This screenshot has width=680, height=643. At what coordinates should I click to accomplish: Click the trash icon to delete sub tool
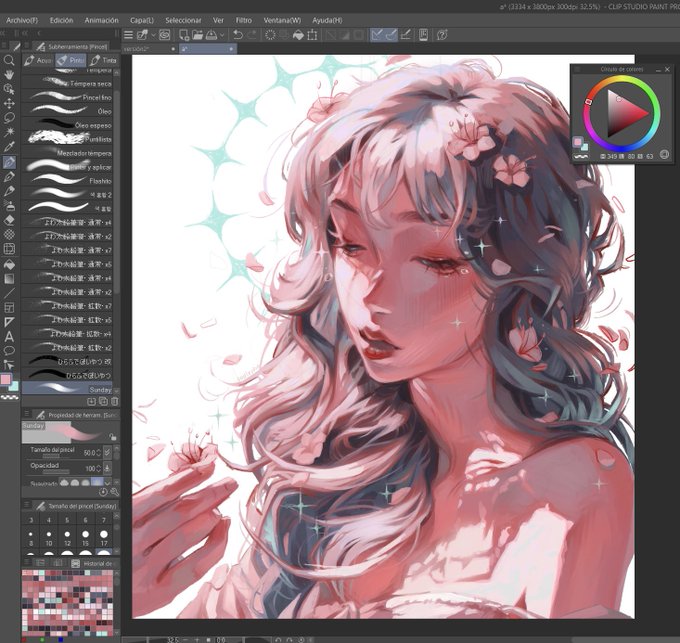point(114,402)
